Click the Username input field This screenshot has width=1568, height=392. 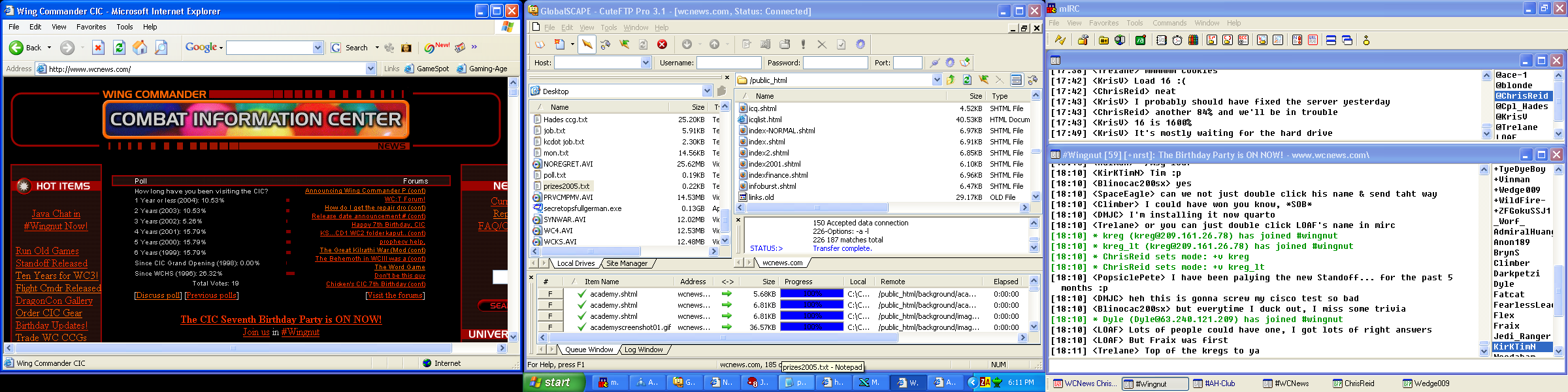tap(728, 63)
